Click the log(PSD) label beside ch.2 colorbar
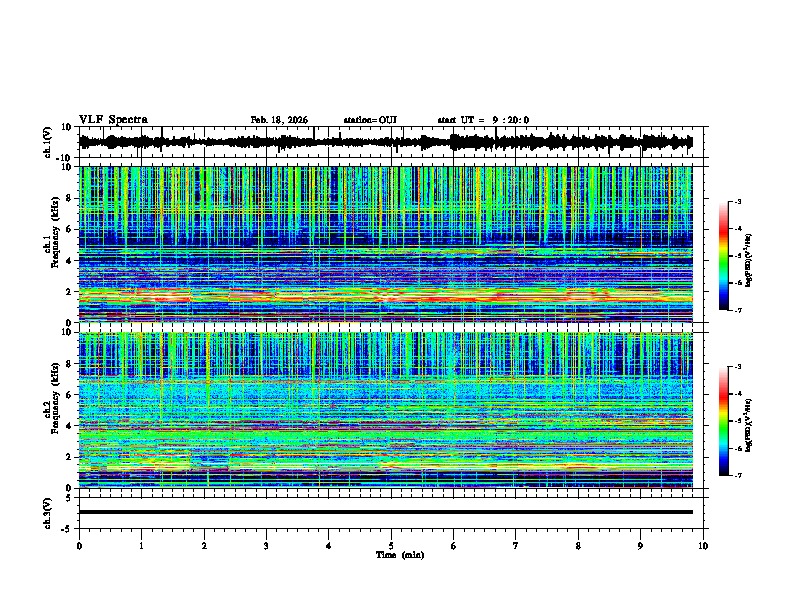 point(749,426)
